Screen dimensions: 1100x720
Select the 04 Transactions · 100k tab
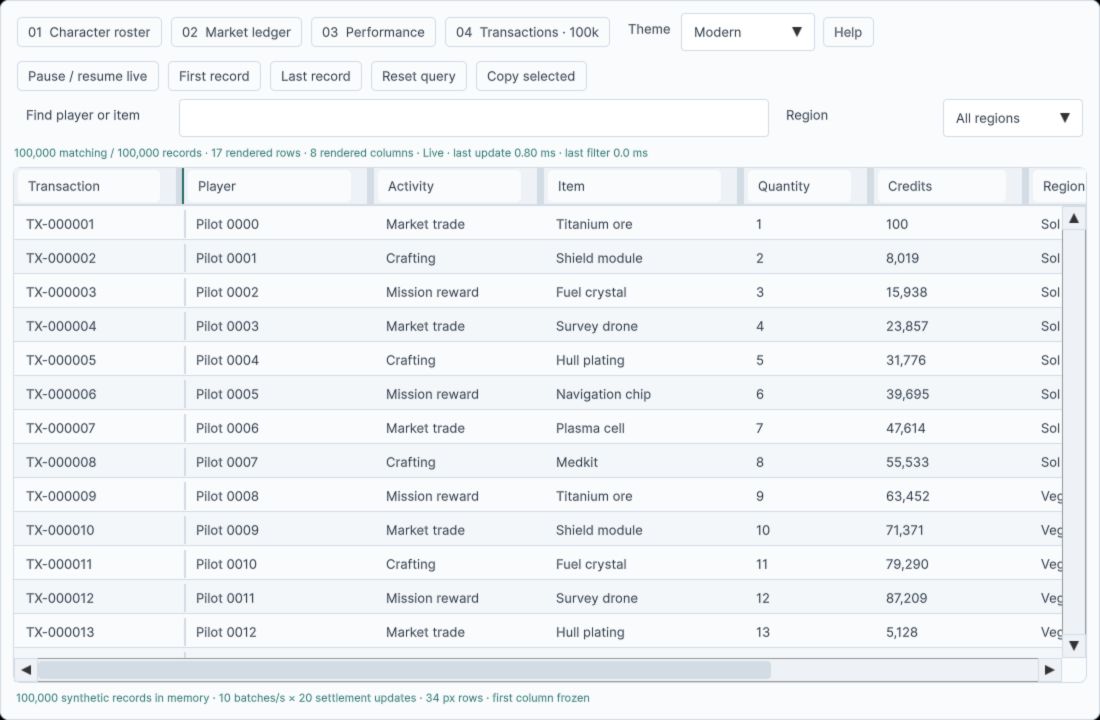click(x=527, y=32)
